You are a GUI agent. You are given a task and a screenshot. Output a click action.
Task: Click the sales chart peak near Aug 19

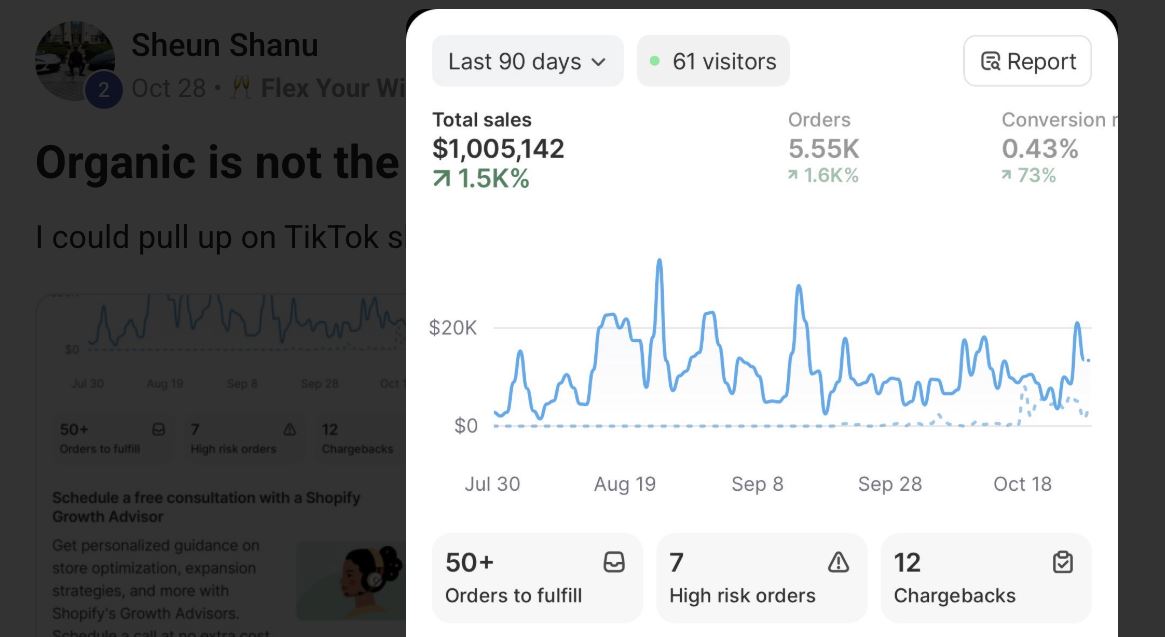click(x=659, y=262)
